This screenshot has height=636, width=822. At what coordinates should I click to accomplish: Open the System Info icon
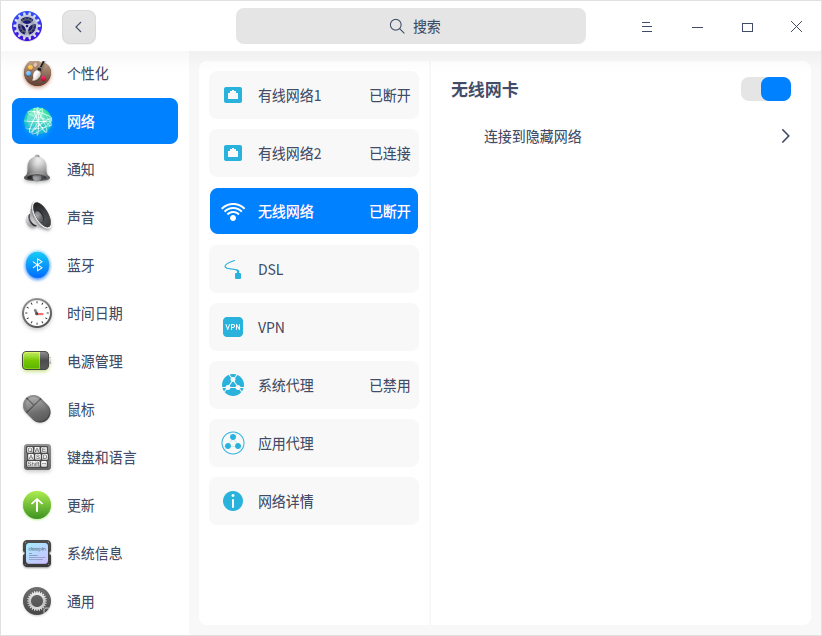tap(37, 553)
